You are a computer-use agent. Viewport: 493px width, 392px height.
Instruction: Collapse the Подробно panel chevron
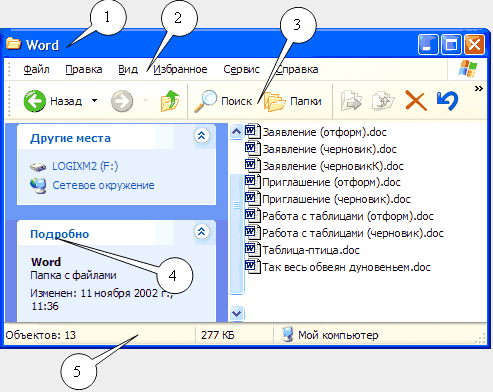pos(202,231)
